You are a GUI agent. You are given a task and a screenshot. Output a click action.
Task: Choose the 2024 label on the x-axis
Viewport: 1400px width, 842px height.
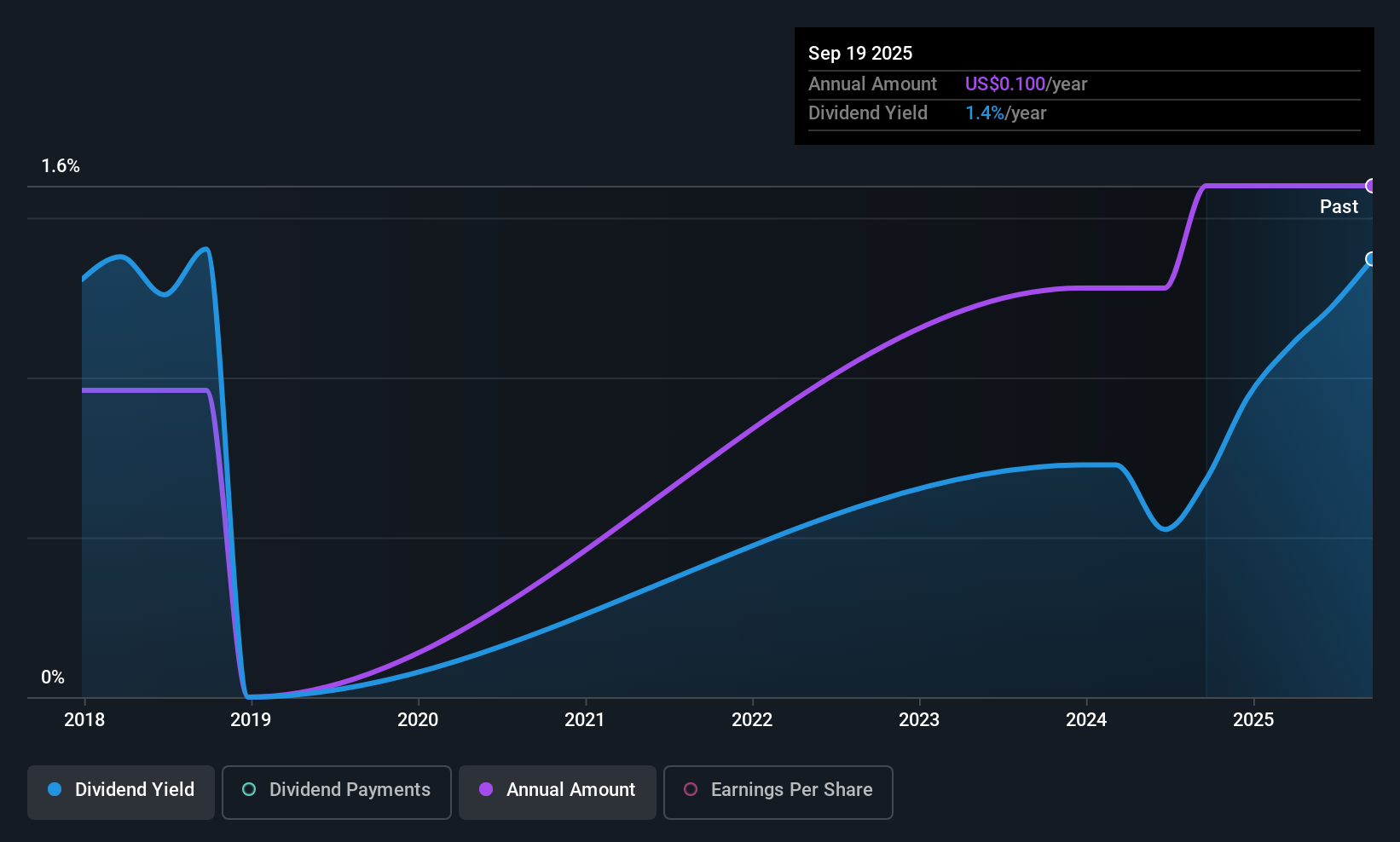click(x=1086, y=720)
